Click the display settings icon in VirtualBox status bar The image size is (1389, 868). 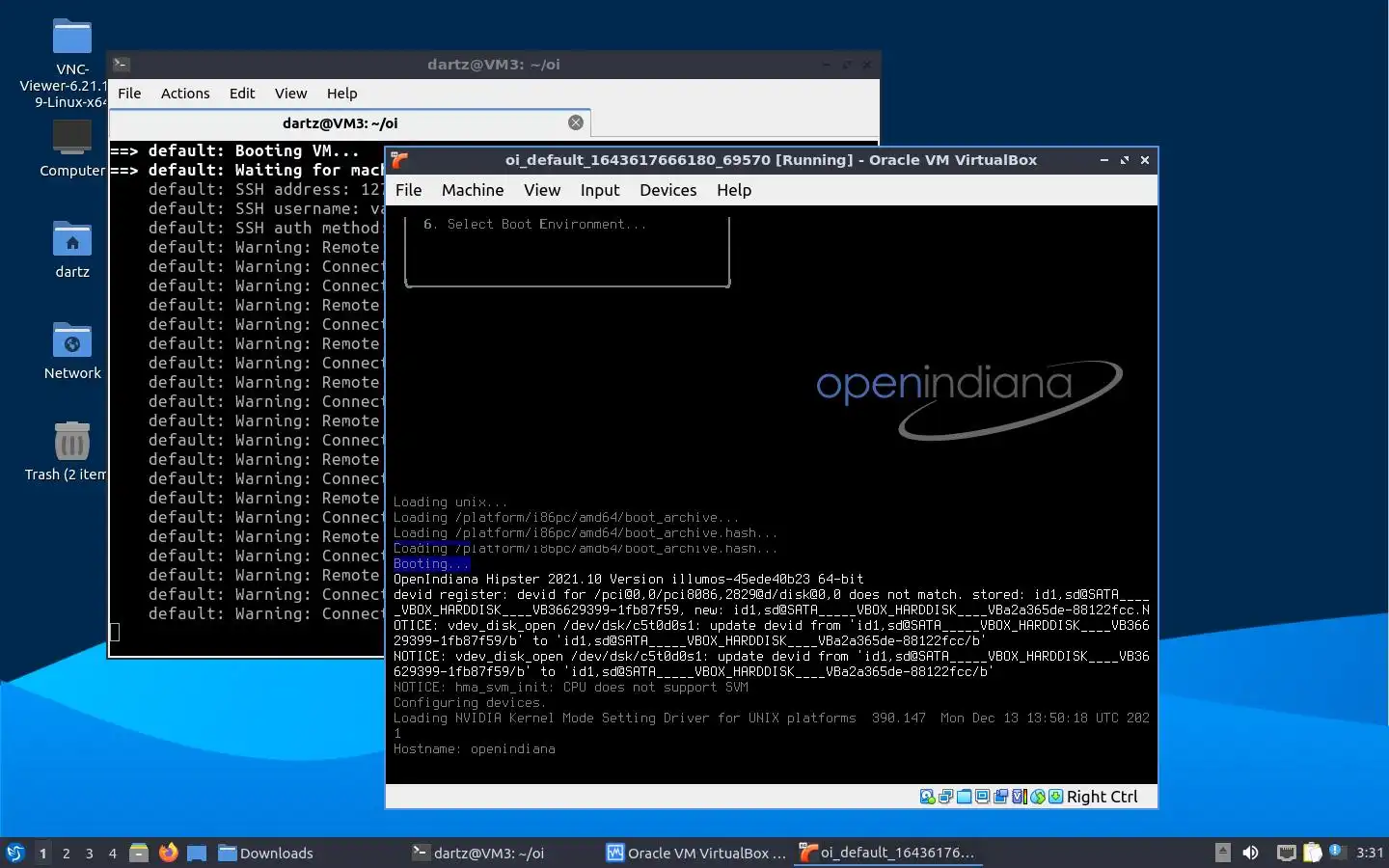coord(982,797)
